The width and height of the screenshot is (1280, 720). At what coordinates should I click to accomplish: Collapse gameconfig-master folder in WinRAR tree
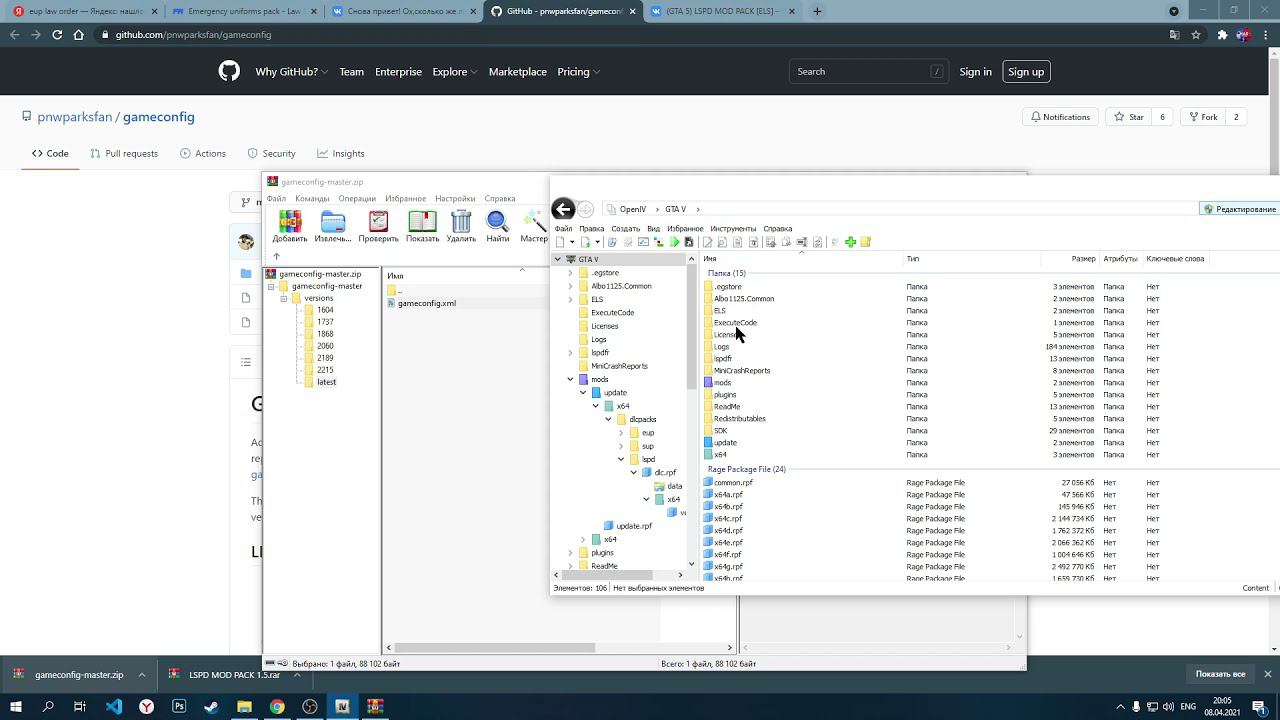(x=271, y=286)
